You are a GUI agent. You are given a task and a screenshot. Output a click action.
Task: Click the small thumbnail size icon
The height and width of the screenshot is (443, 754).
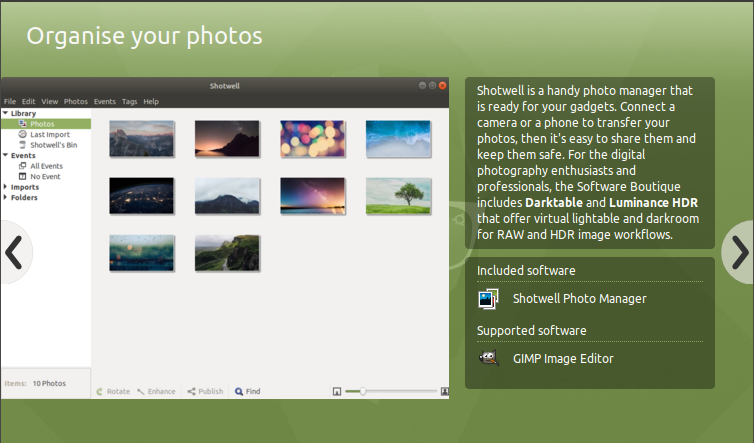pos(337,391)
